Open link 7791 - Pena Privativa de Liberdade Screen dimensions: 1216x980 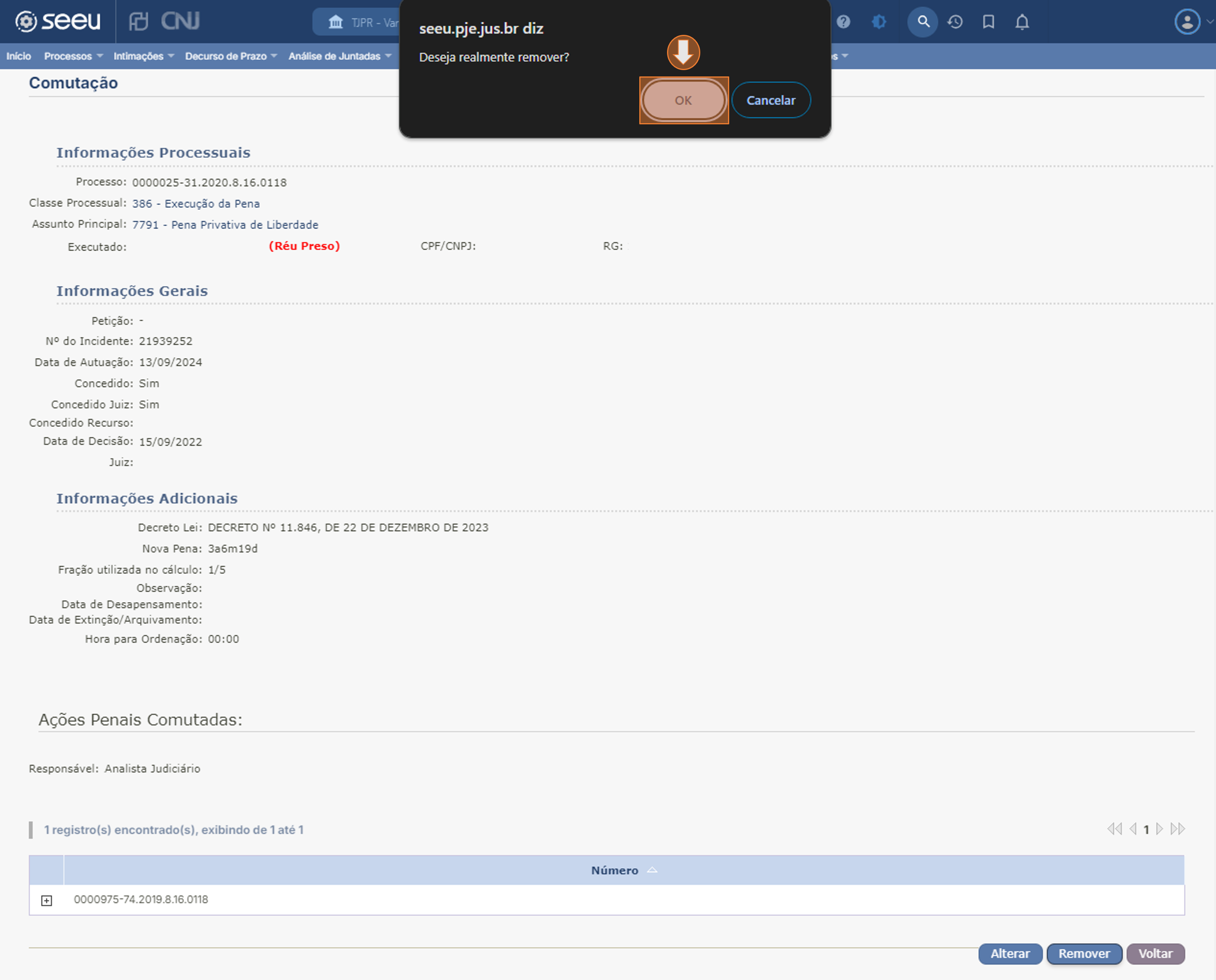click(x=225, y=225)
